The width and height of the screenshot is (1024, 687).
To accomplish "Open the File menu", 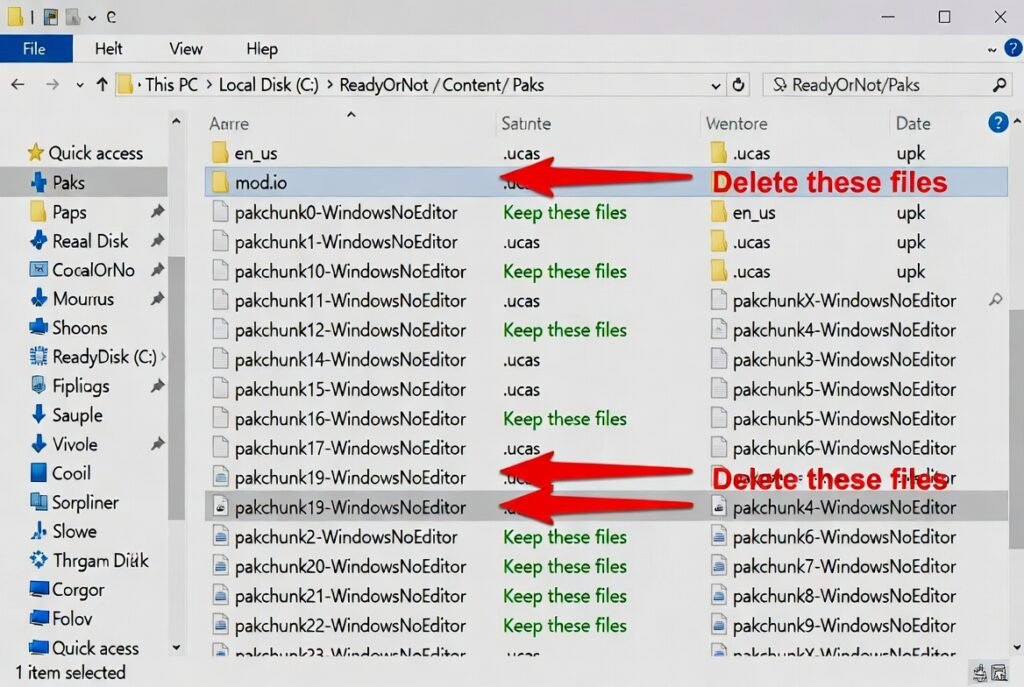I will coord(35,49).
